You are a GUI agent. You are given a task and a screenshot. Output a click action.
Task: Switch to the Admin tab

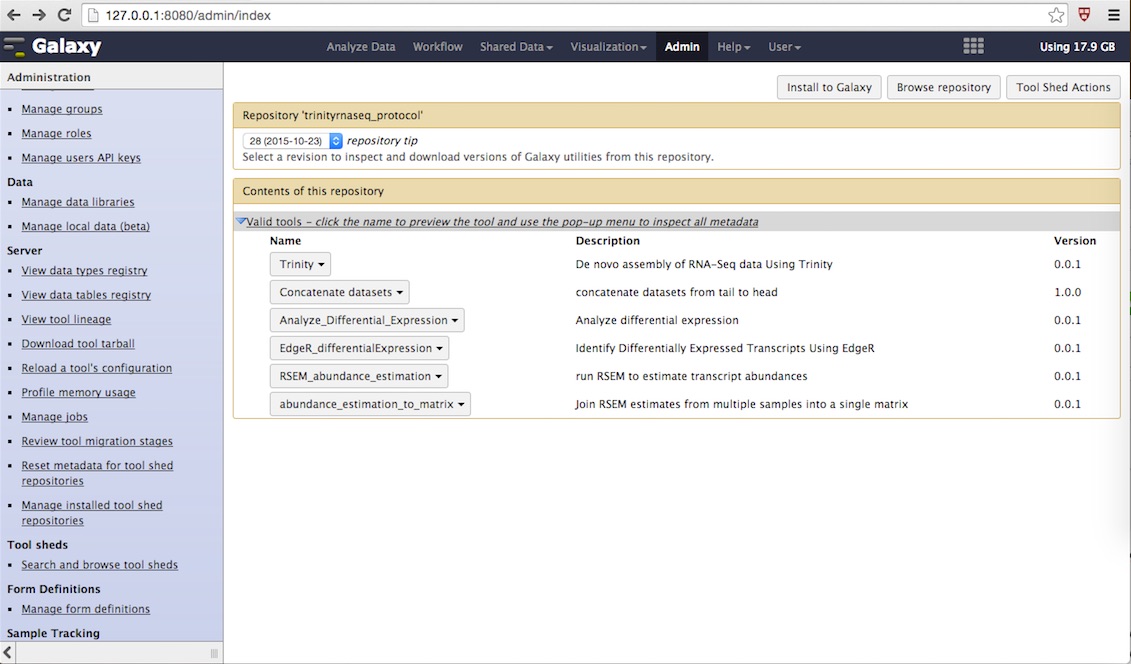[x=681, y=46]
